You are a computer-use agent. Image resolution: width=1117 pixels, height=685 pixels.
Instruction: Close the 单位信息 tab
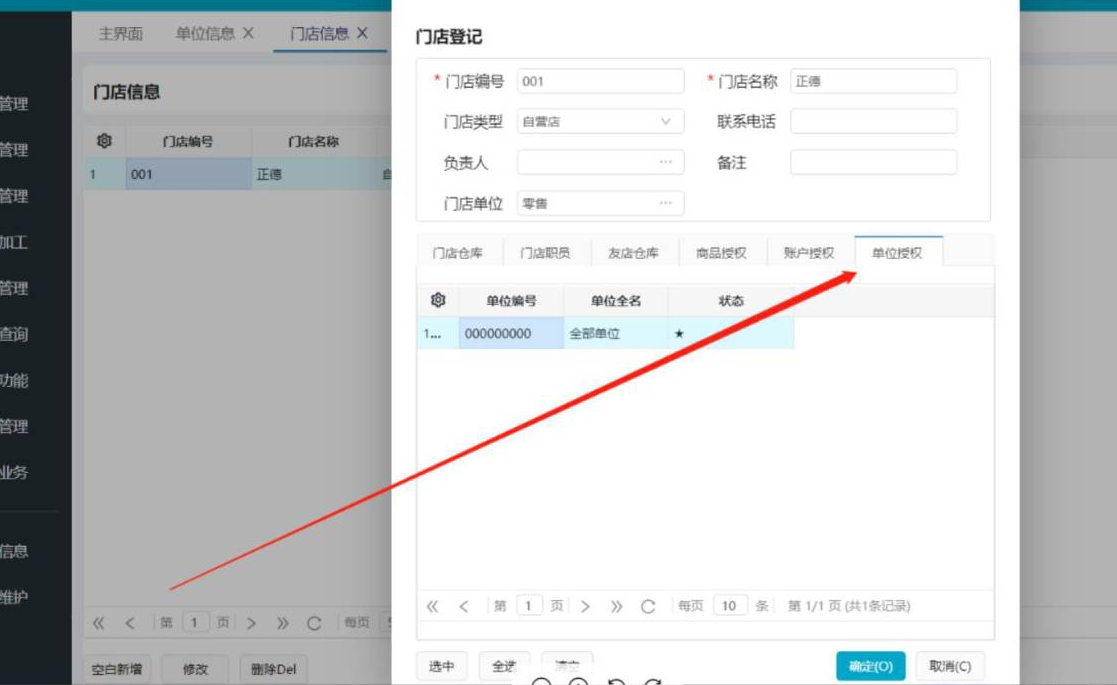(x=249, y=33)
